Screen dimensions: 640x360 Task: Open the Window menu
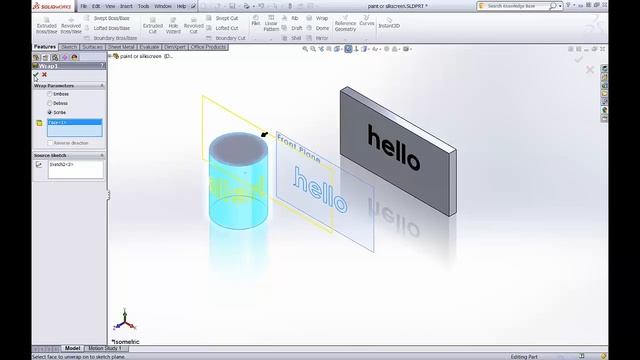point(163,6)
